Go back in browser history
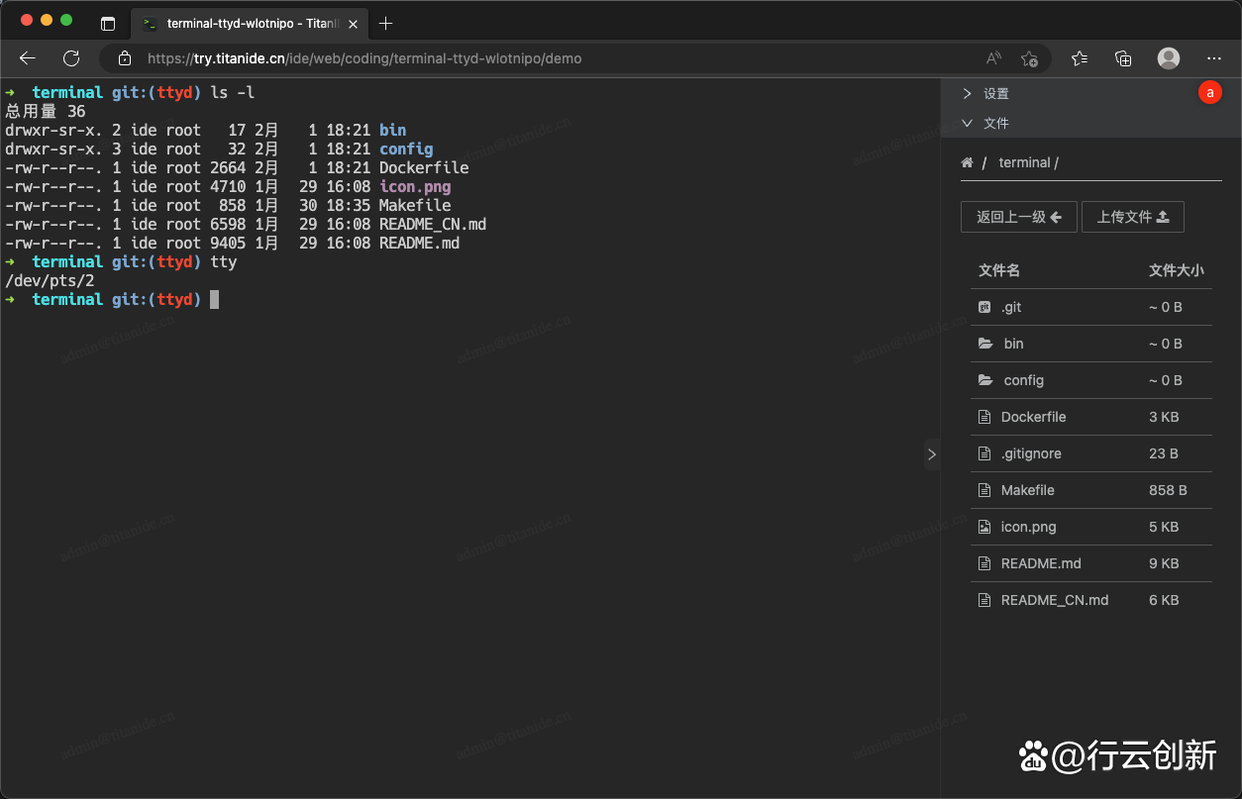The image size is (1242, 799). 28,58
